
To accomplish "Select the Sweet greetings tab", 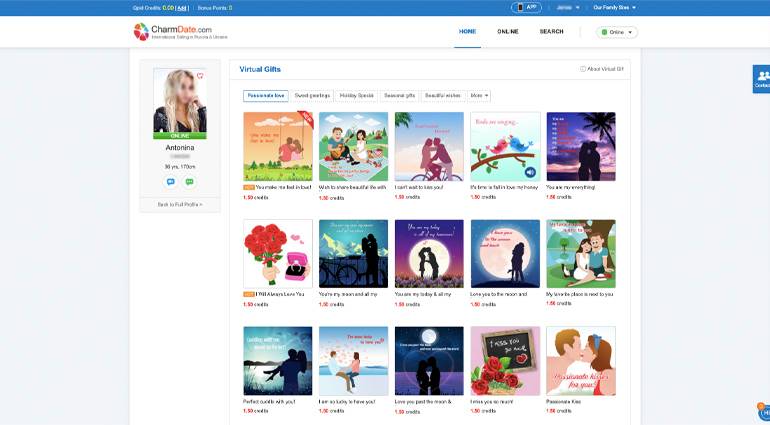I will coord(312,96).
